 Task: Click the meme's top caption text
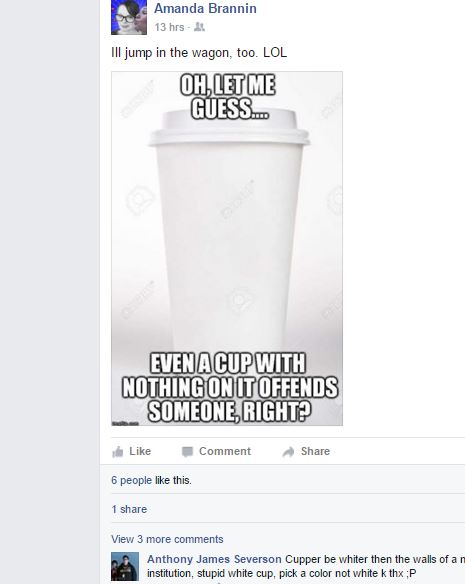(228, 97)
